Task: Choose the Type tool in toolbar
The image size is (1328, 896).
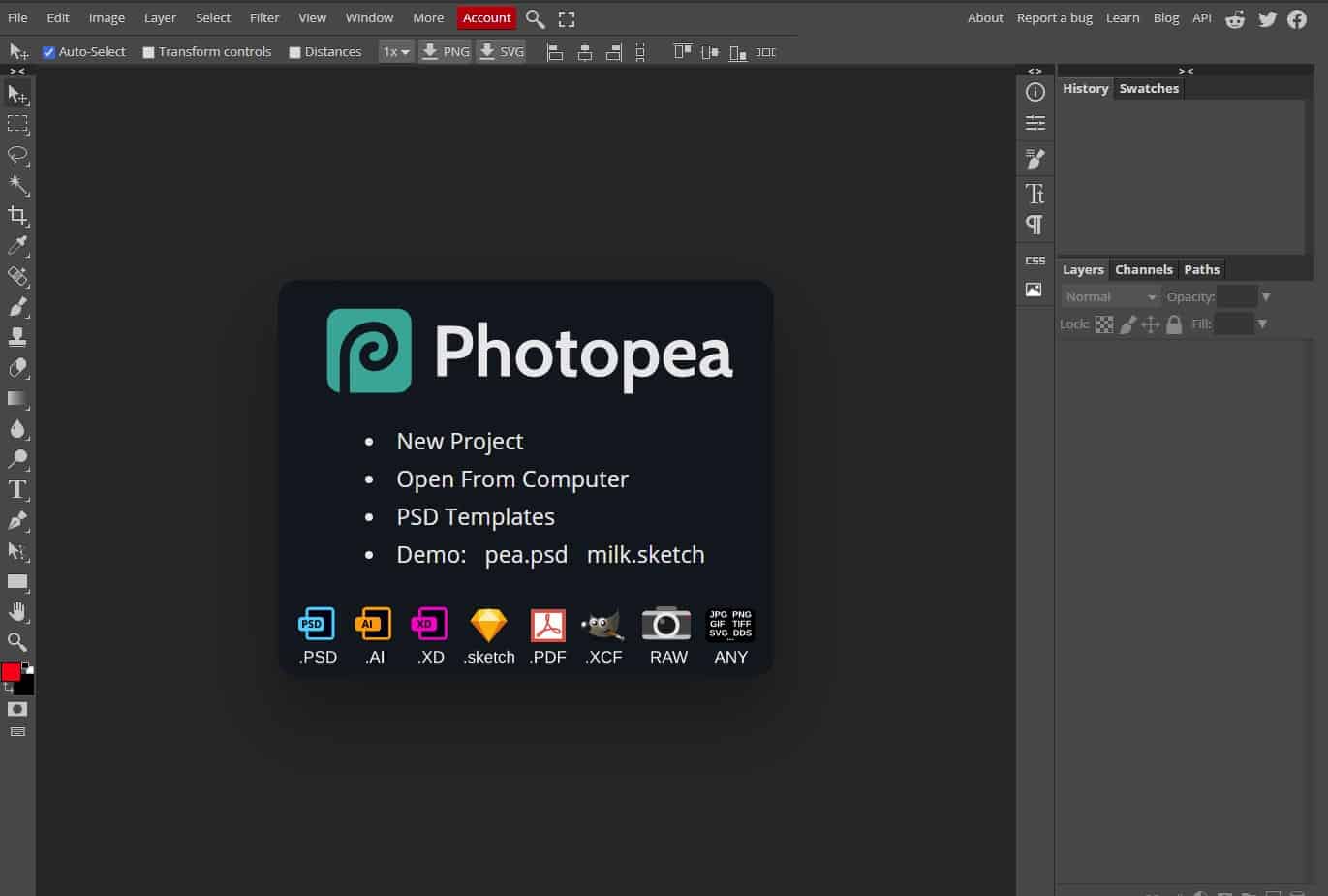Action: coord(17,490)
